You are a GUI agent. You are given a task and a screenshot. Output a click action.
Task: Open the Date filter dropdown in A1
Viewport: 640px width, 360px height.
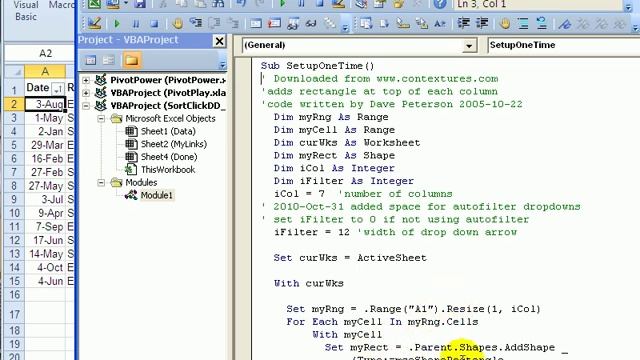tap(58, 88)
